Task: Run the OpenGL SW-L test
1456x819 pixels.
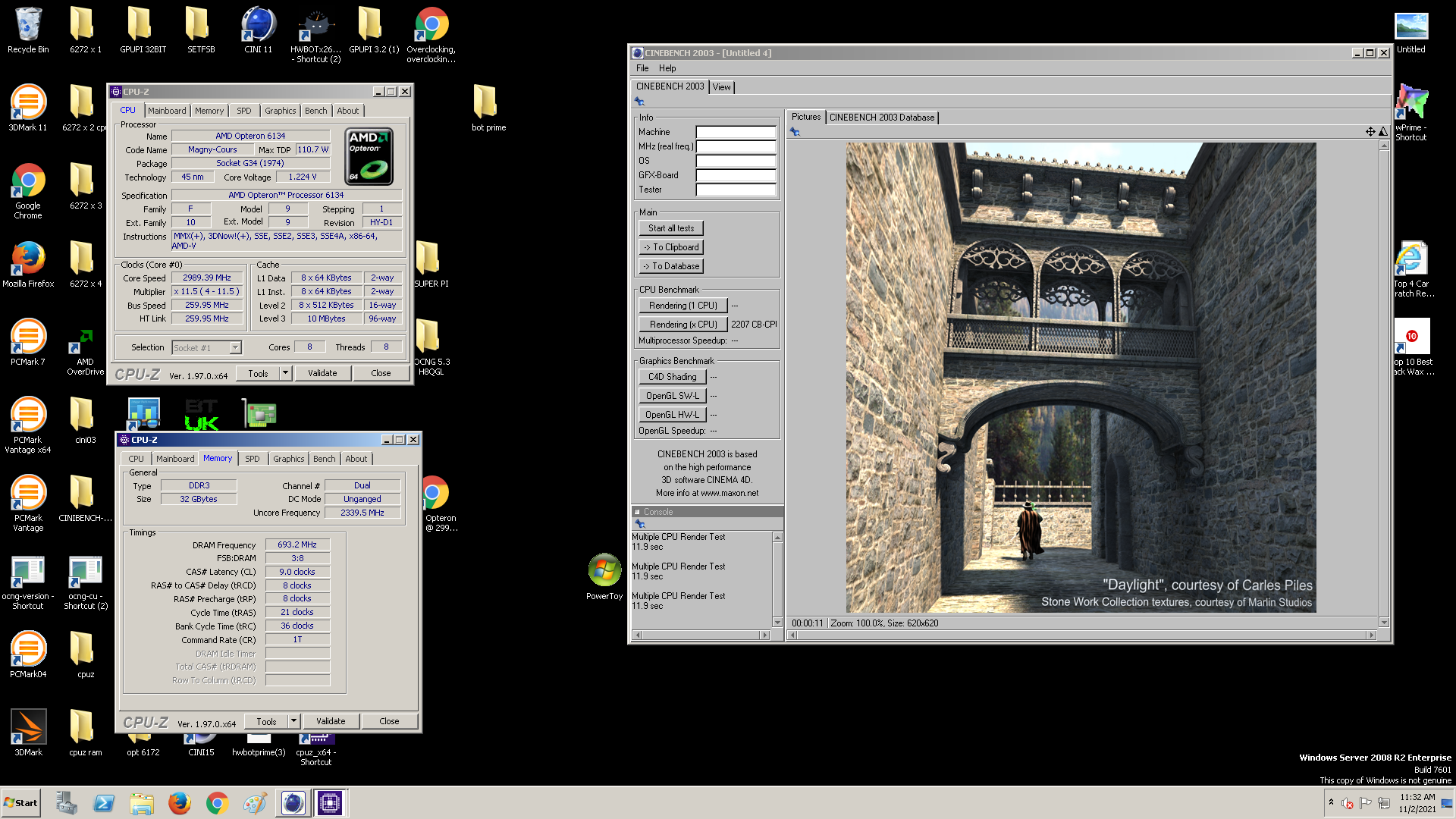Action: [672, 396]
